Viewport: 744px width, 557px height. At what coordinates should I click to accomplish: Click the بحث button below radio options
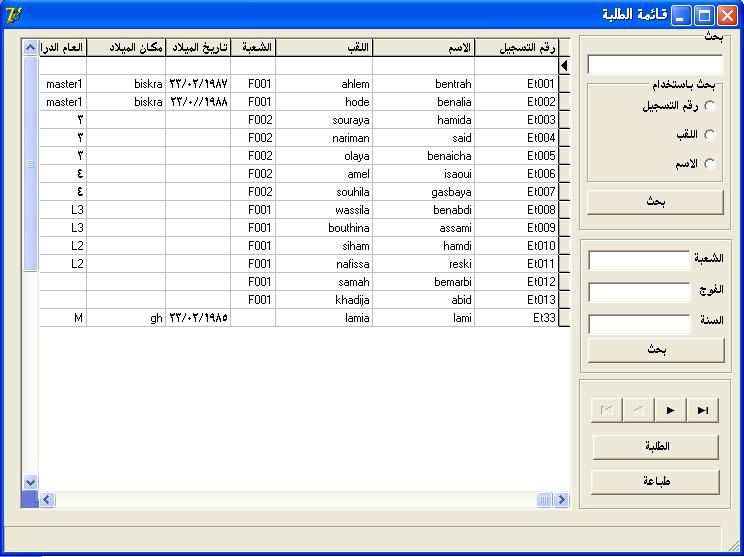656,202
